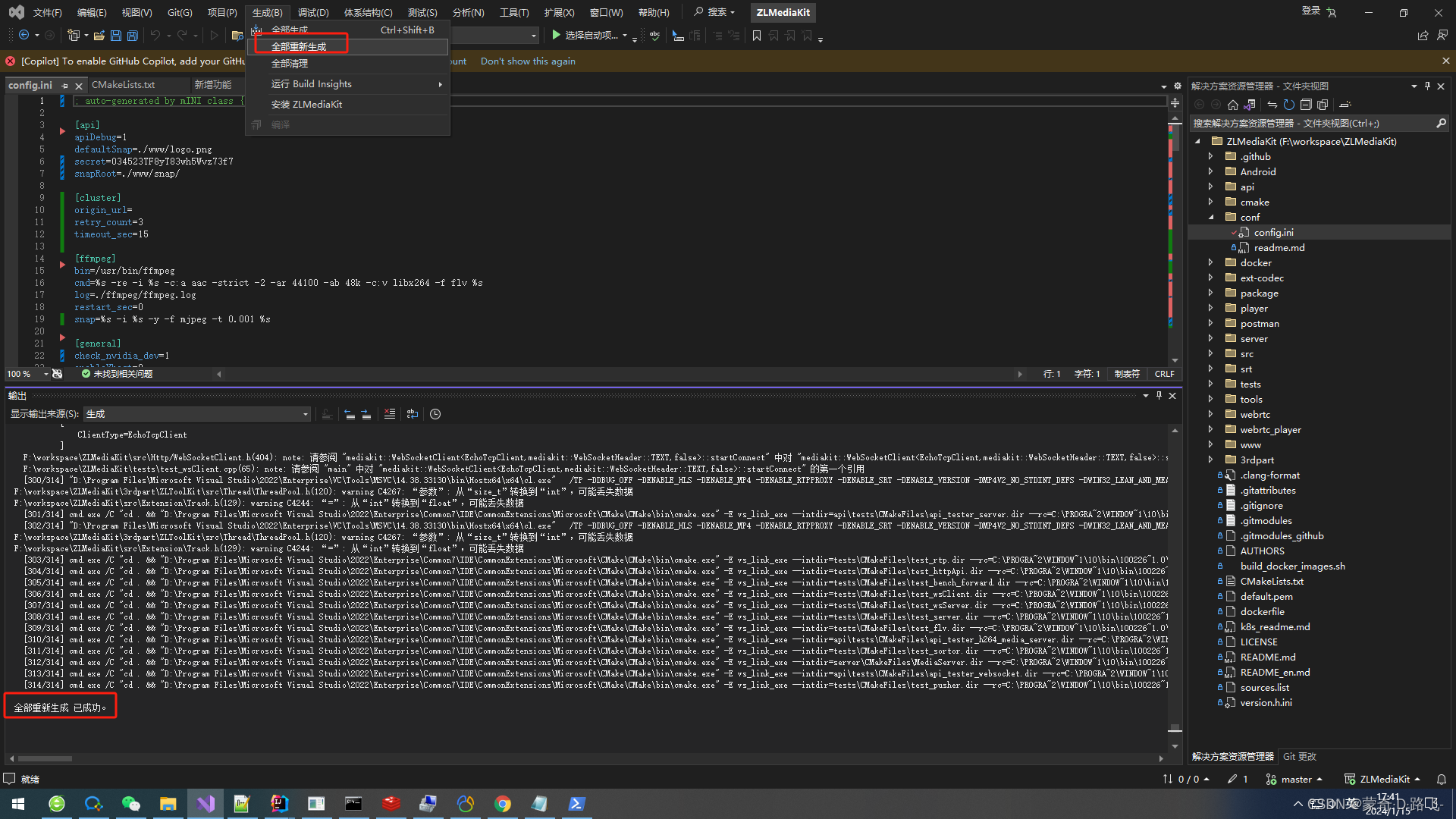Select 全部重新生成 in the Build menu

click(299, 46)
